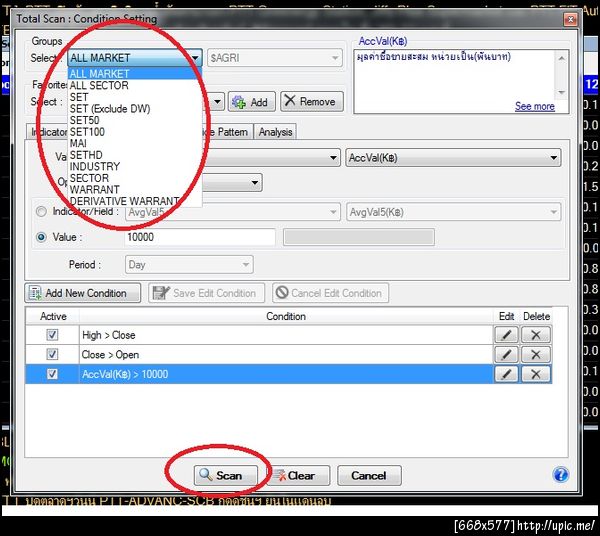Delete the Close > Open condition
600x536 pixels.
[536, 355]
